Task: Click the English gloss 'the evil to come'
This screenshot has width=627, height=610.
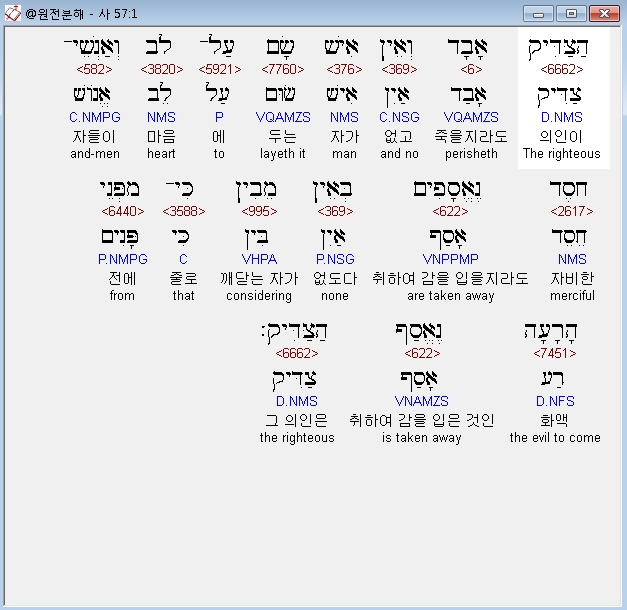Action: [x=555, y=438]
